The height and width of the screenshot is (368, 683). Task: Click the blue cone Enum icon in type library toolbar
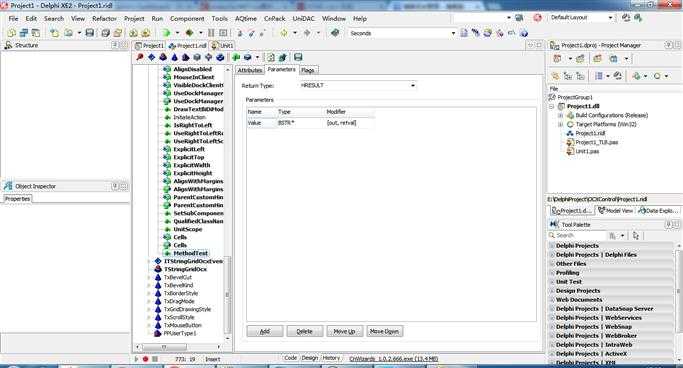pos(174,57)
